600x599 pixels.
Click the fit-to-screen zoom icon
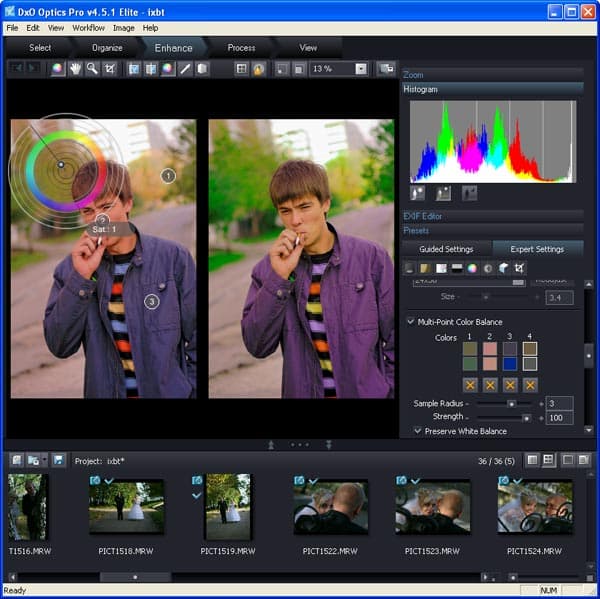[282, 69]
